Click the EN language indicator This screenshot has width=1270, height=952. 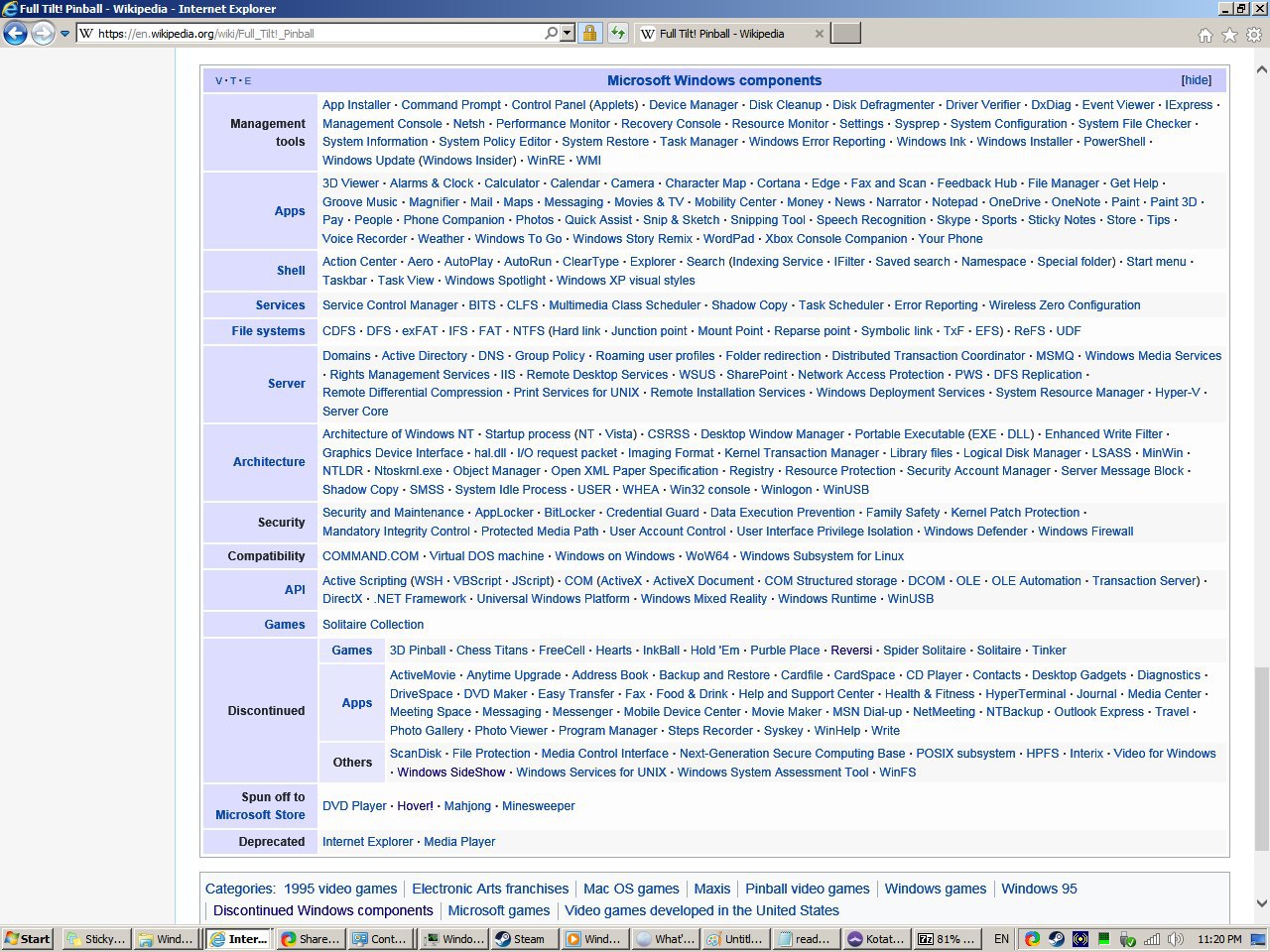[1001, 939]
